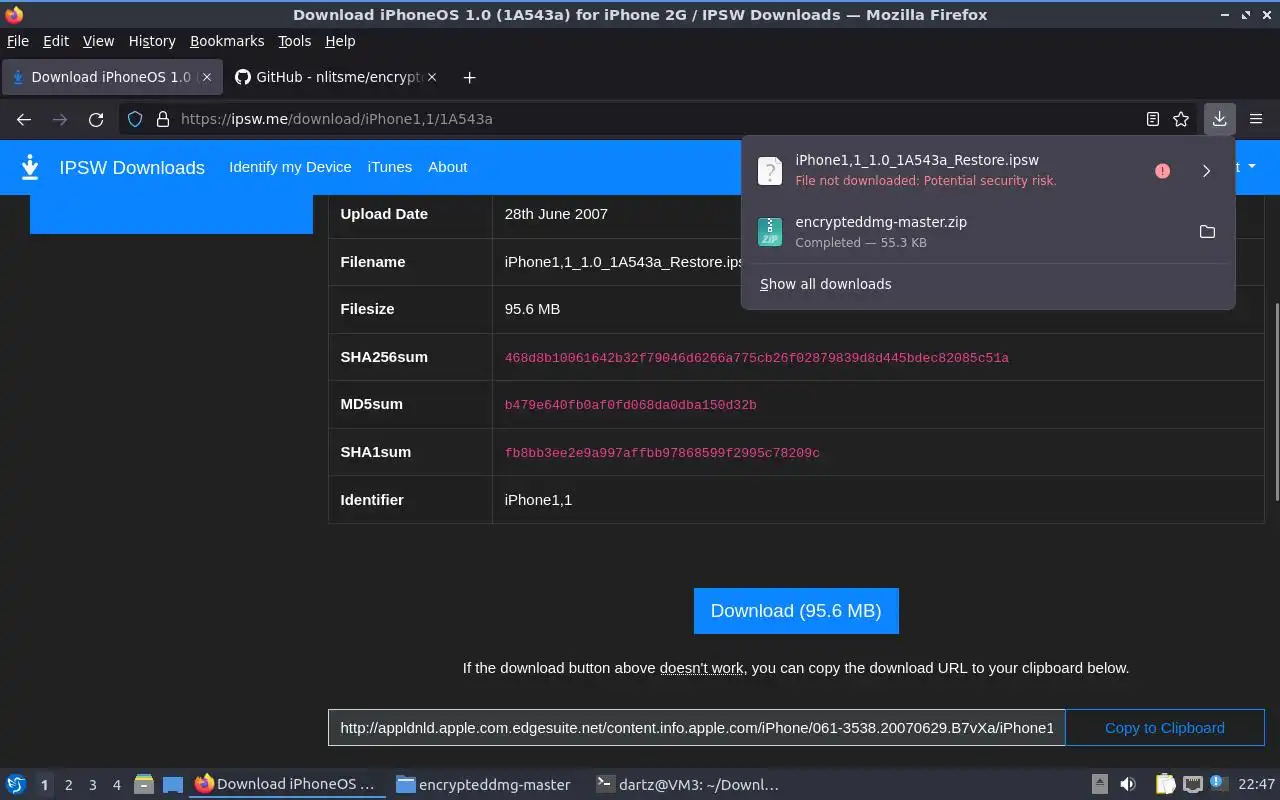Image resolution: width=1280 pixels, height=800 pixels.
Task: Close the GitHub nlitsme tab
Action: 431,77
